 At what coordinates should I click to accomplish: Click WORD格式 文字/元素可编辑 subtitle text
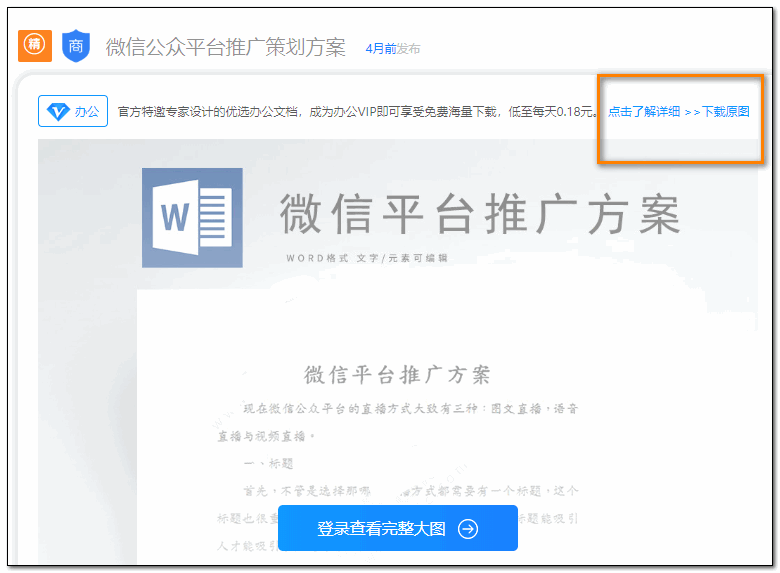[367, 258]
